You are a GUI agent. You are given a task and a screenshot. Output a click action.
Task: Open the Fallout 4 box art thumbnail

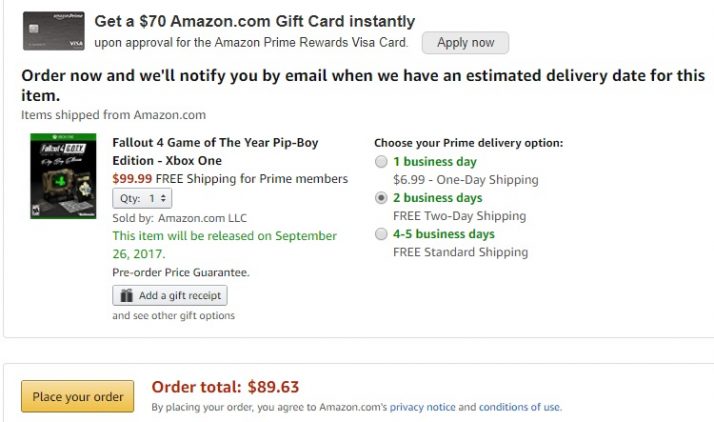[59, 176]
